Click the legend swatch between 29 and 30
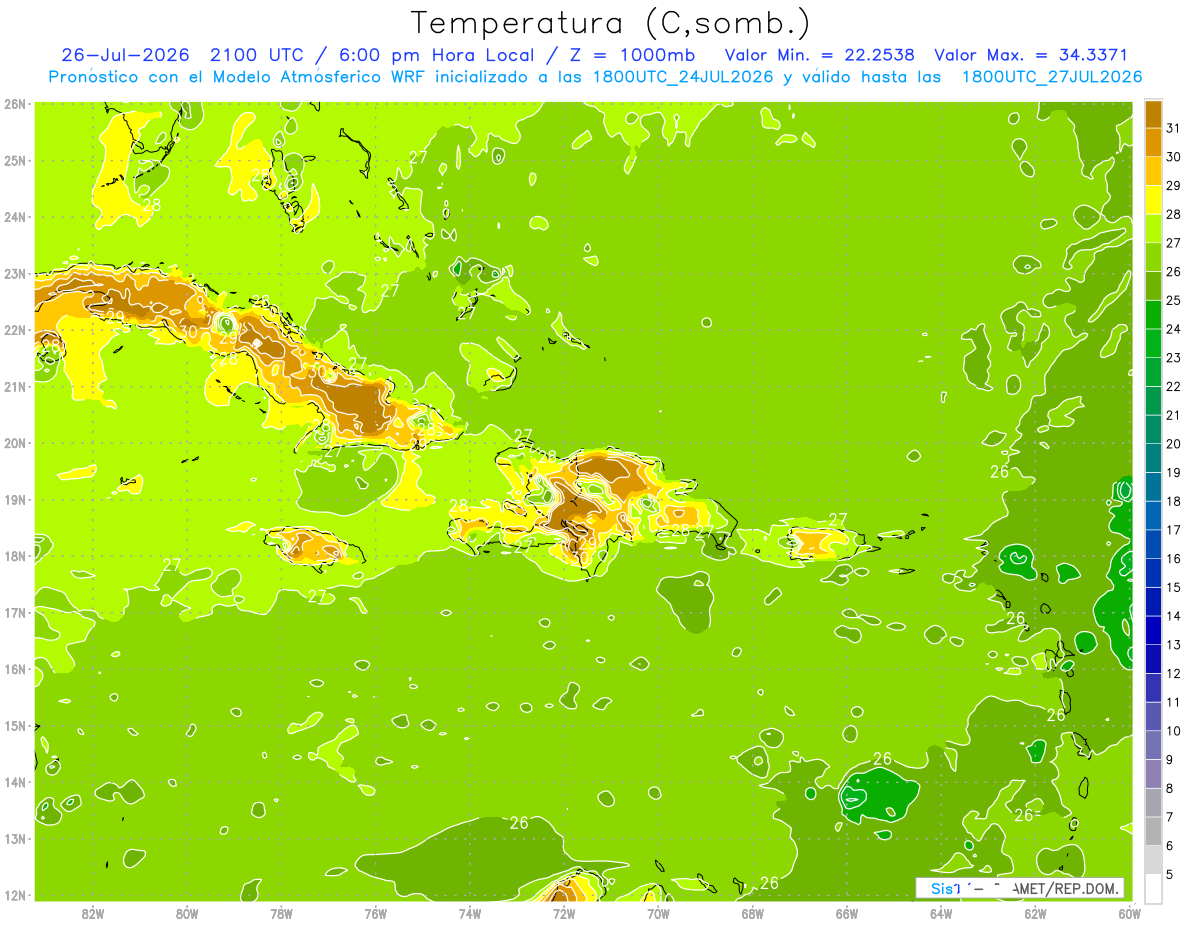Image resolution: width=1200 pixels, height=927 pixels. click(x=1153, y=172)
